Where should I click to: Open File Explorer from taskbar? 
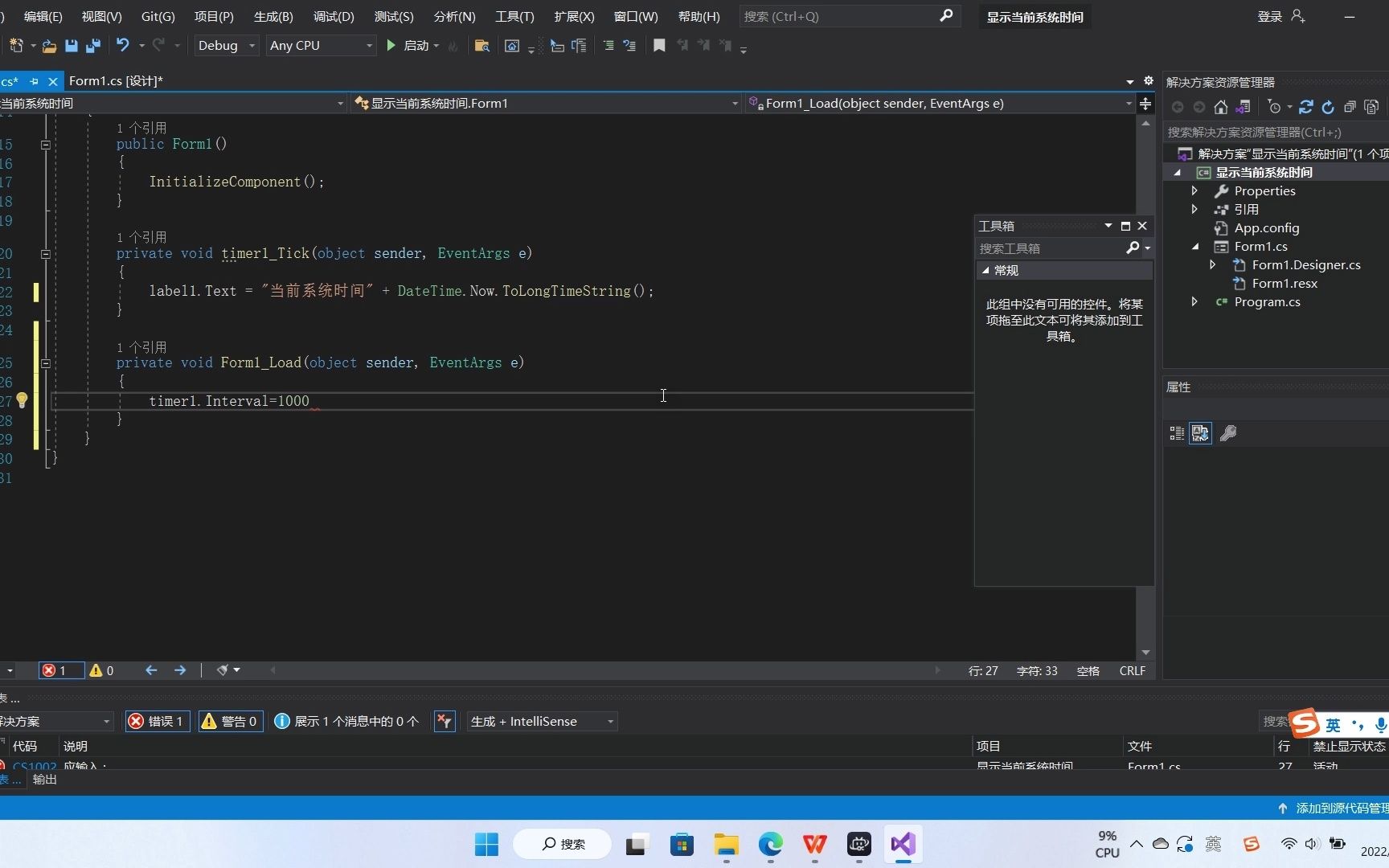click(727, 844)
